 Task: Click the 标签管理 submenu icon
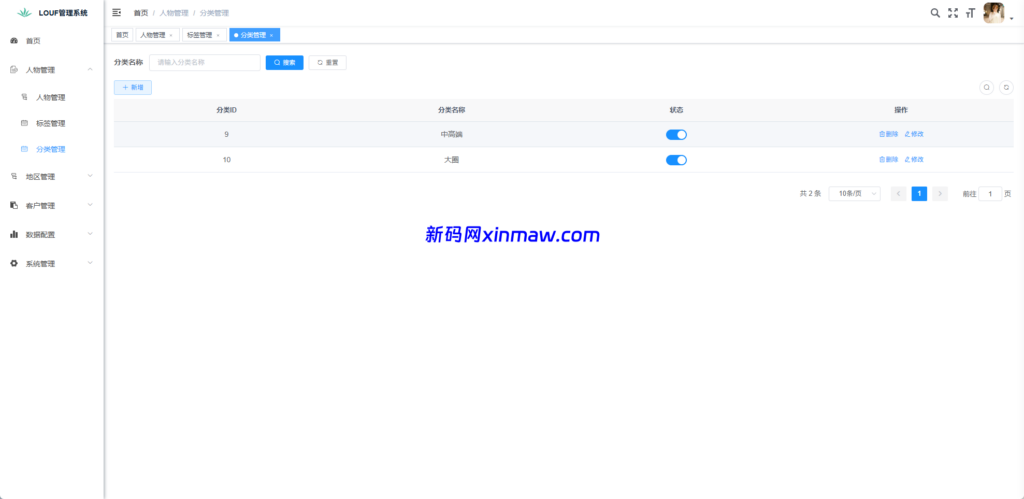click(24, 123)
